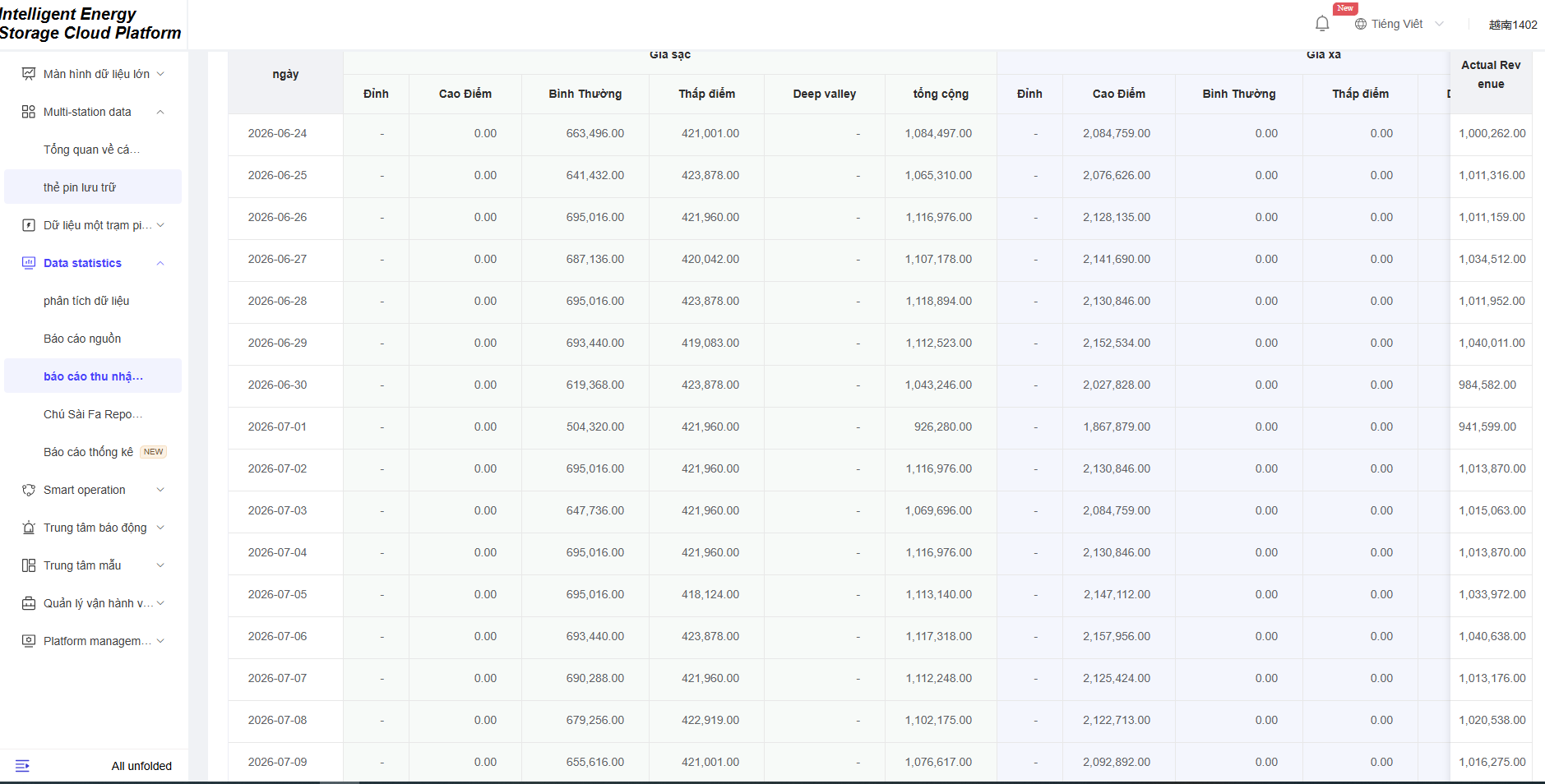Open the Tiếng Việt language dropdown
The width and height of the screenshot is (1545, 784).
[1399, 24]
